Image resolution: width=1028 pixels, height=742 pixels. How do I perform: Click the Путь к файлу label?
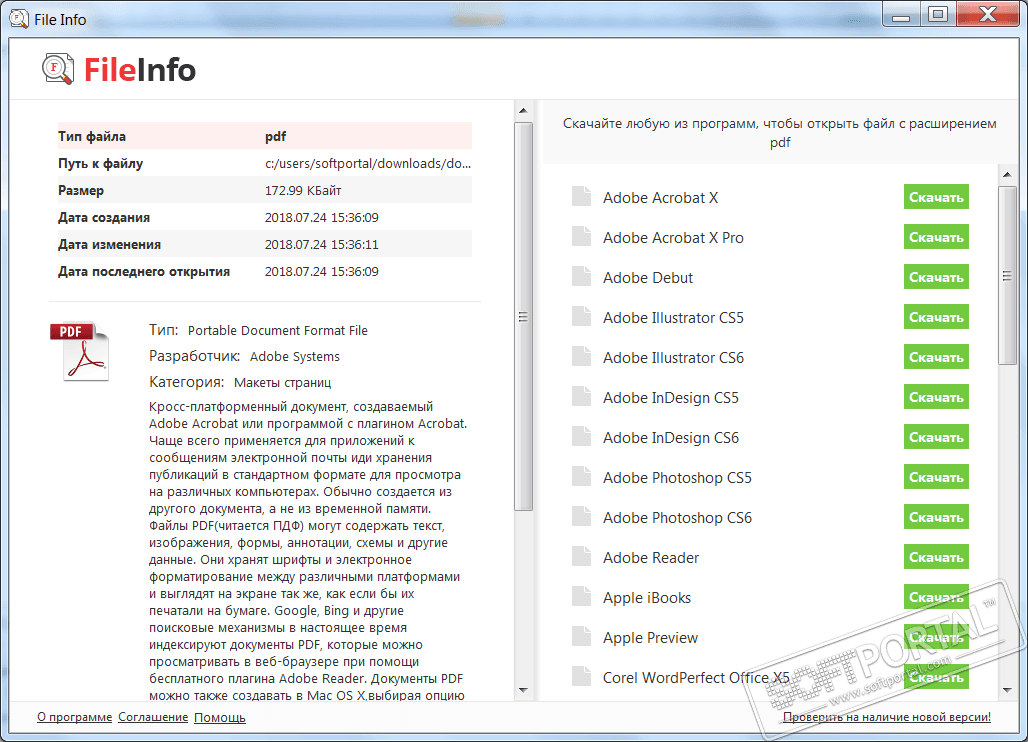pos(100,163)
